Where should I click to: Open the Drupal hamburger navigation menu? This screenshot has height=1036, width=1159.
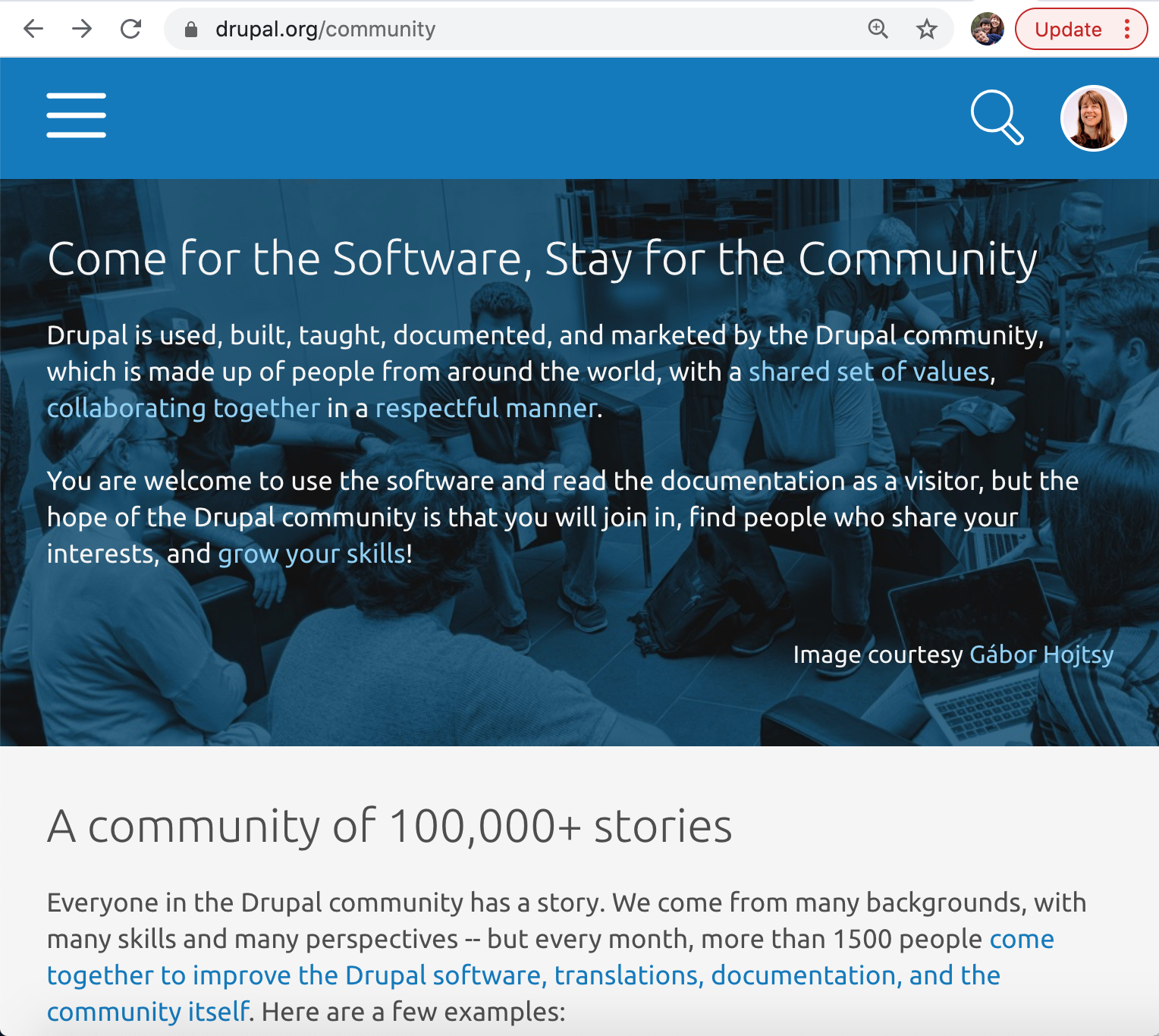point(76,115)
